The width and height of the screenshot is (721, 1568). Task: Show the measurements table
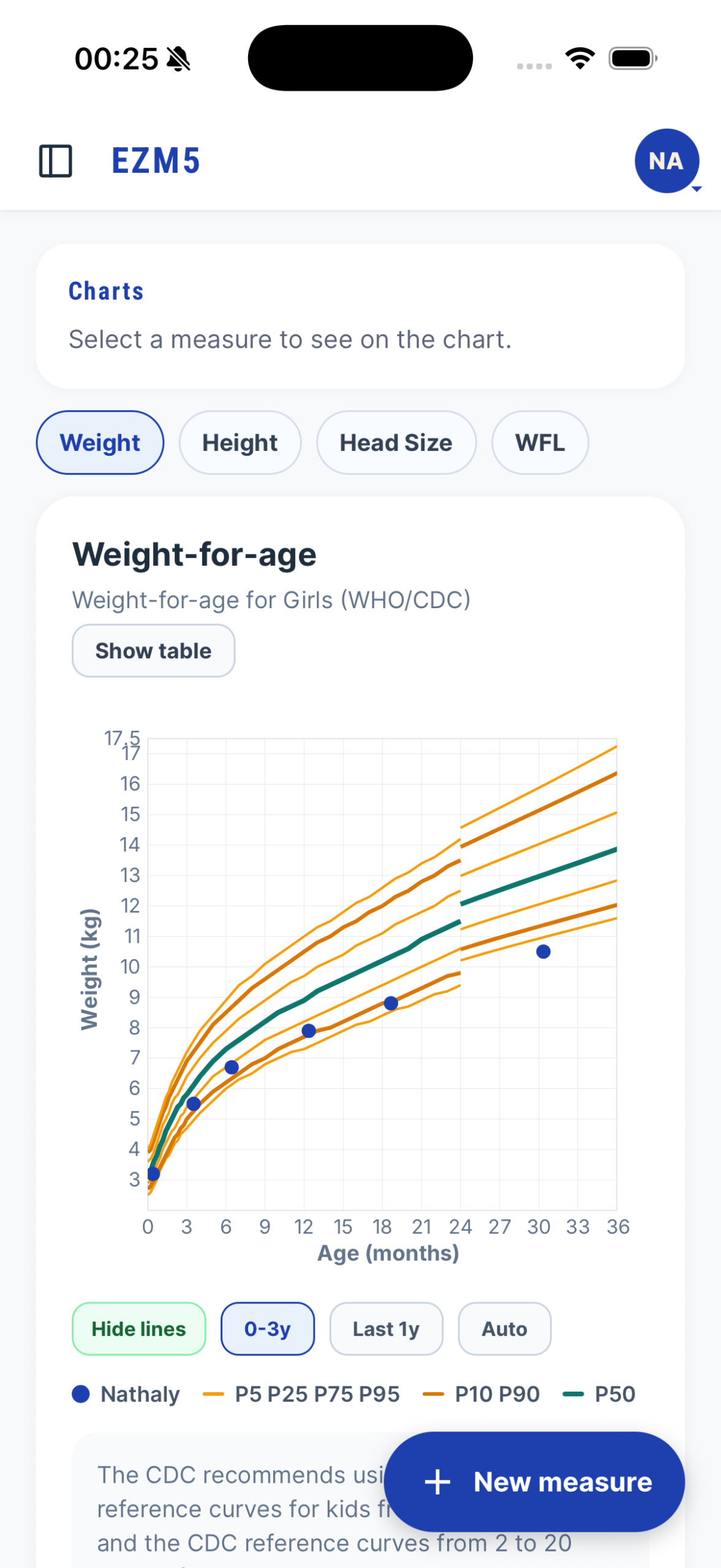click(x=153, y=650)
